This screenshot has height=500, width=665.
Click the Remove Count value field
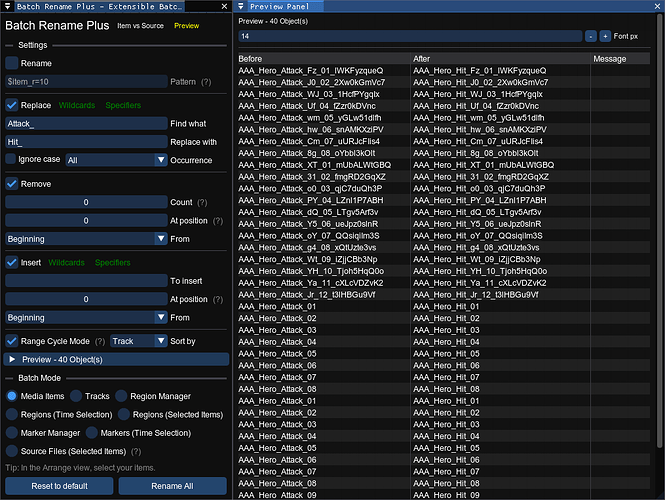[86, 202]
